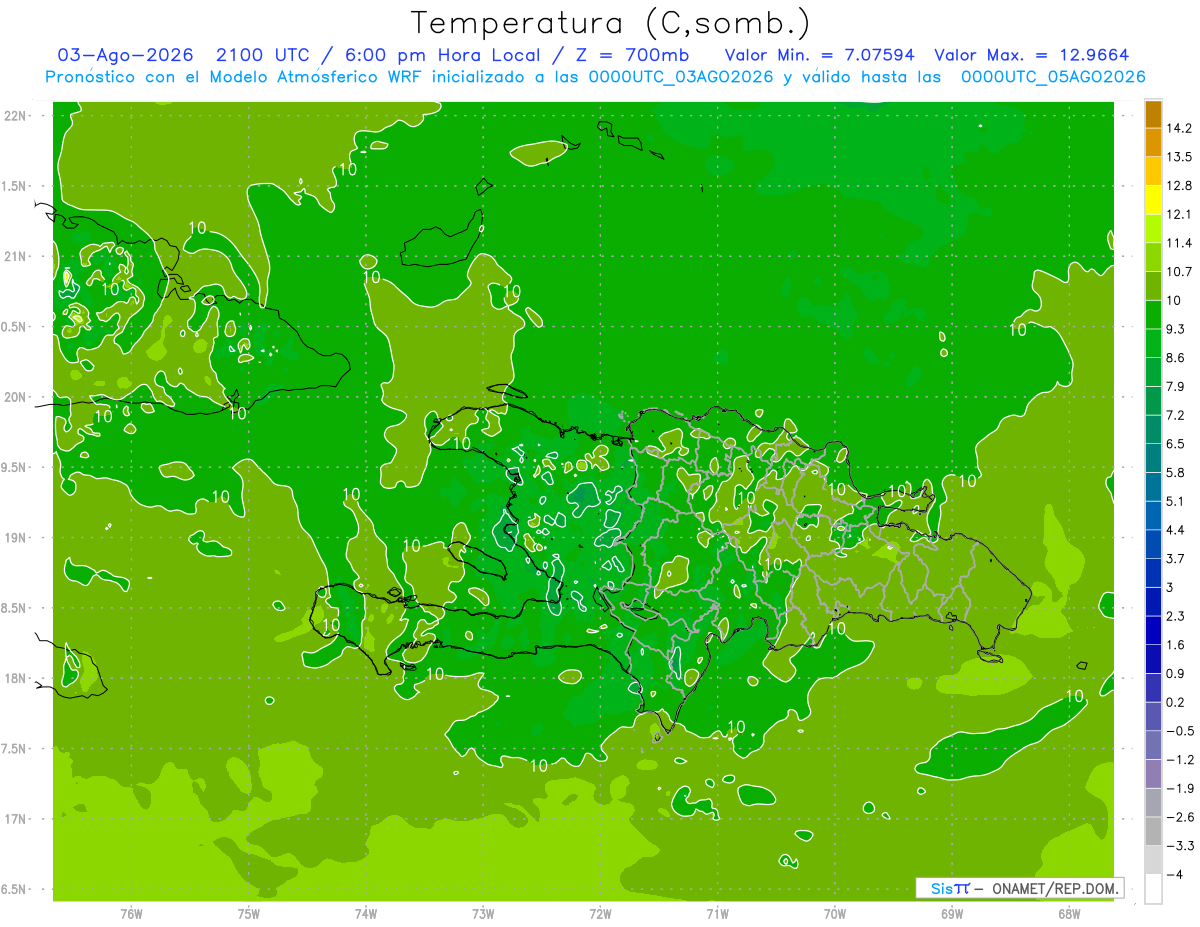Click the dark orange swatch above 14.2

1153,113
